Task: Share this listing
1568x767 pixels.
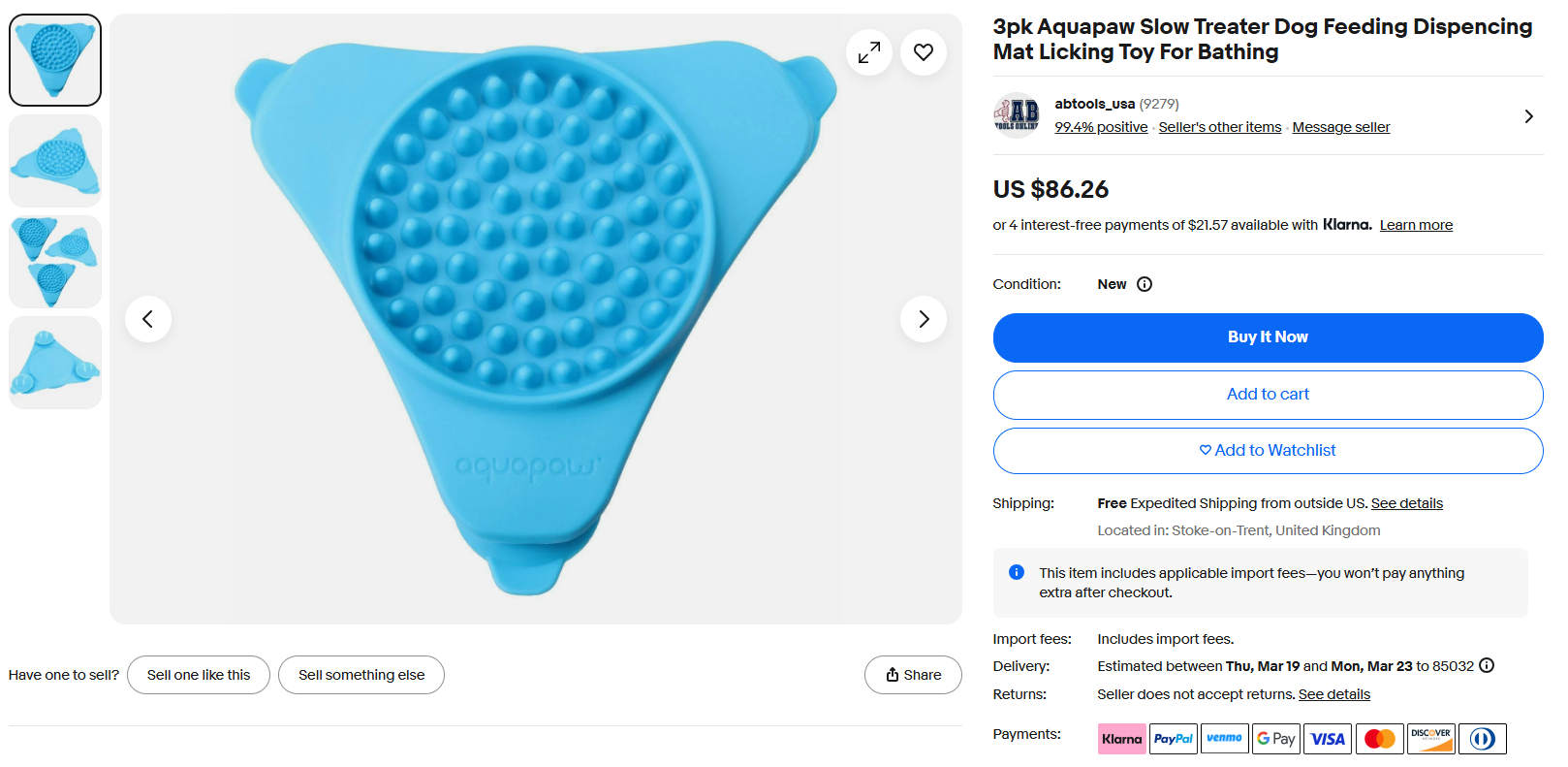Action: [913, 675]
